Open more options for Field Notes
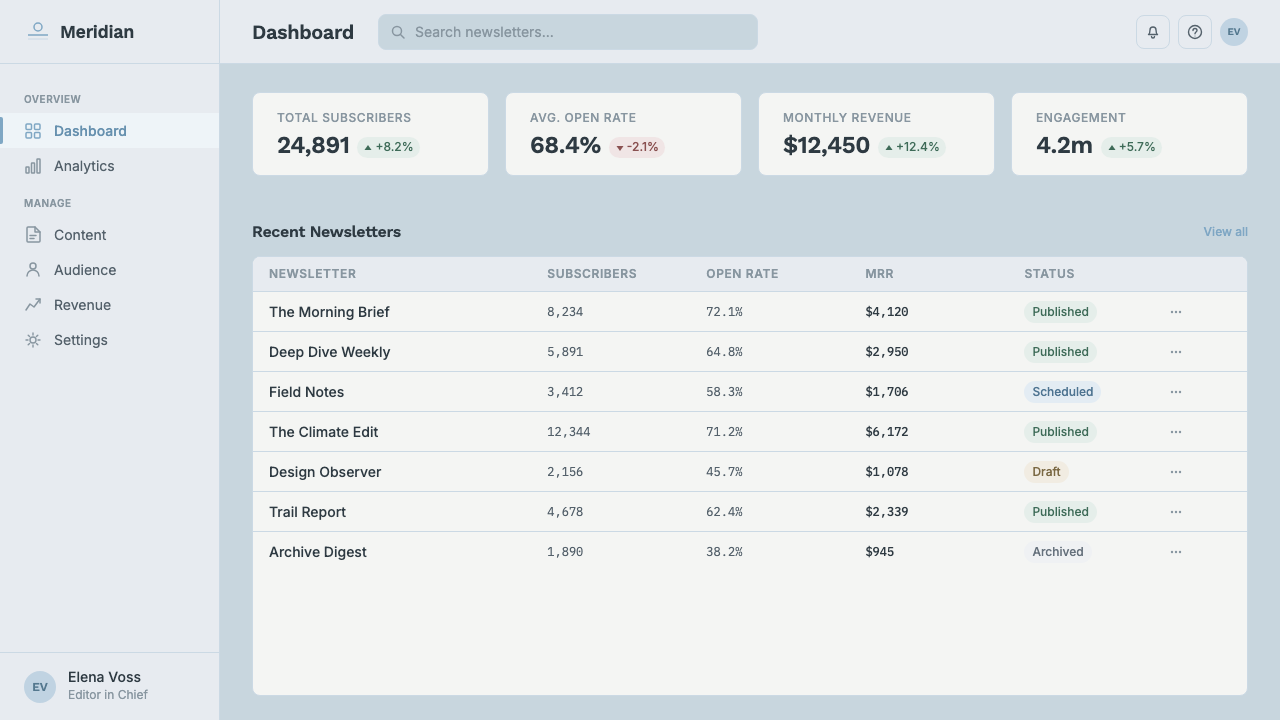The height and width of the screenshot is (720, 1280). (1176, 392)
